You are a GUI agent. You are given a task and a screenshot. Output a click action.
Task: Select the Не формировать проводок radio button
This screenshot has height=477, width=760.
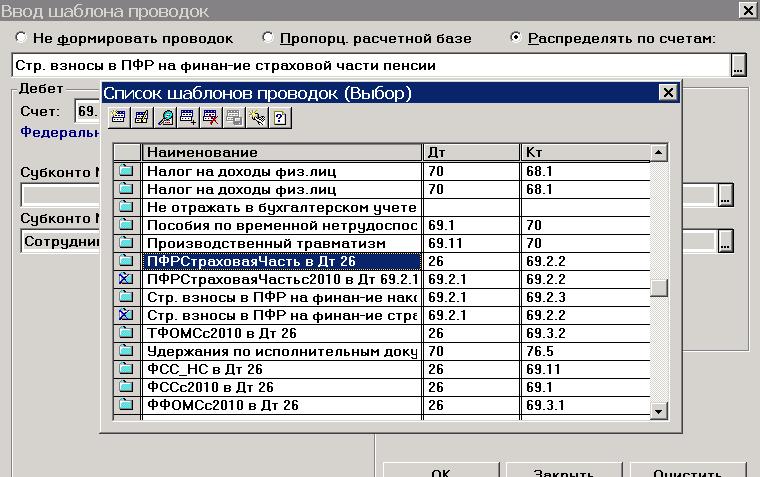(21, 37)
